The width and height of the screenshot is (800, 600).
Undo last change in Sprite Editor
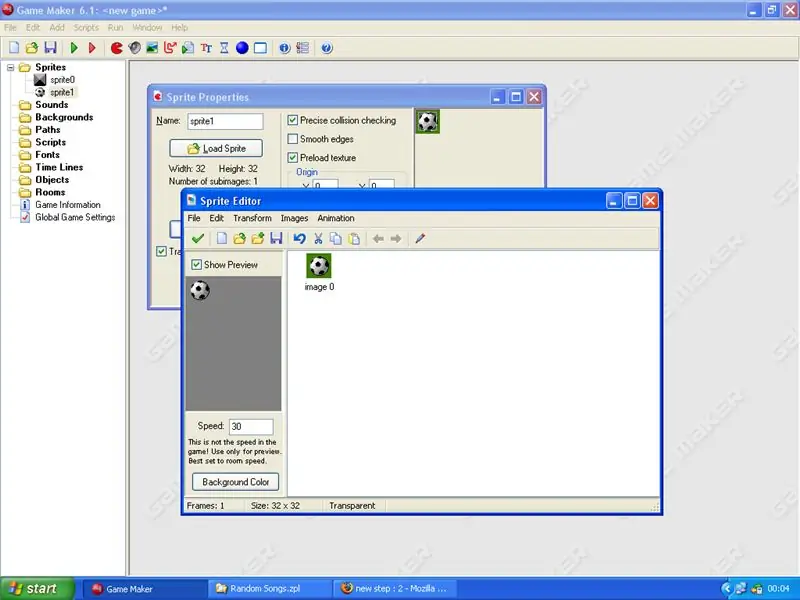(299, 238)
